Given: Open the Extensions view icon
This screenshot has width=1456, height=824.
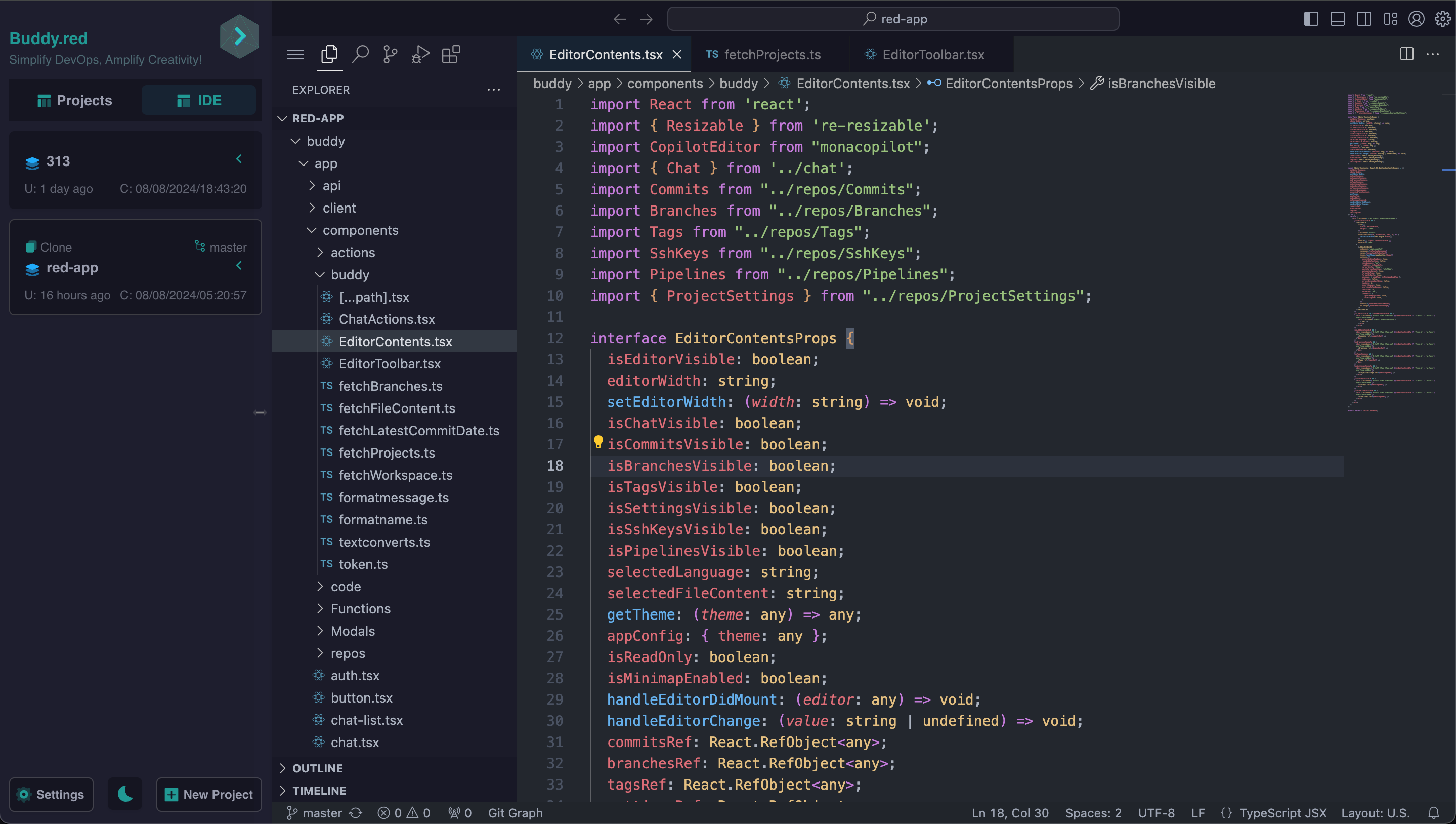Looking at the screenshot, I should pos(451,54).
